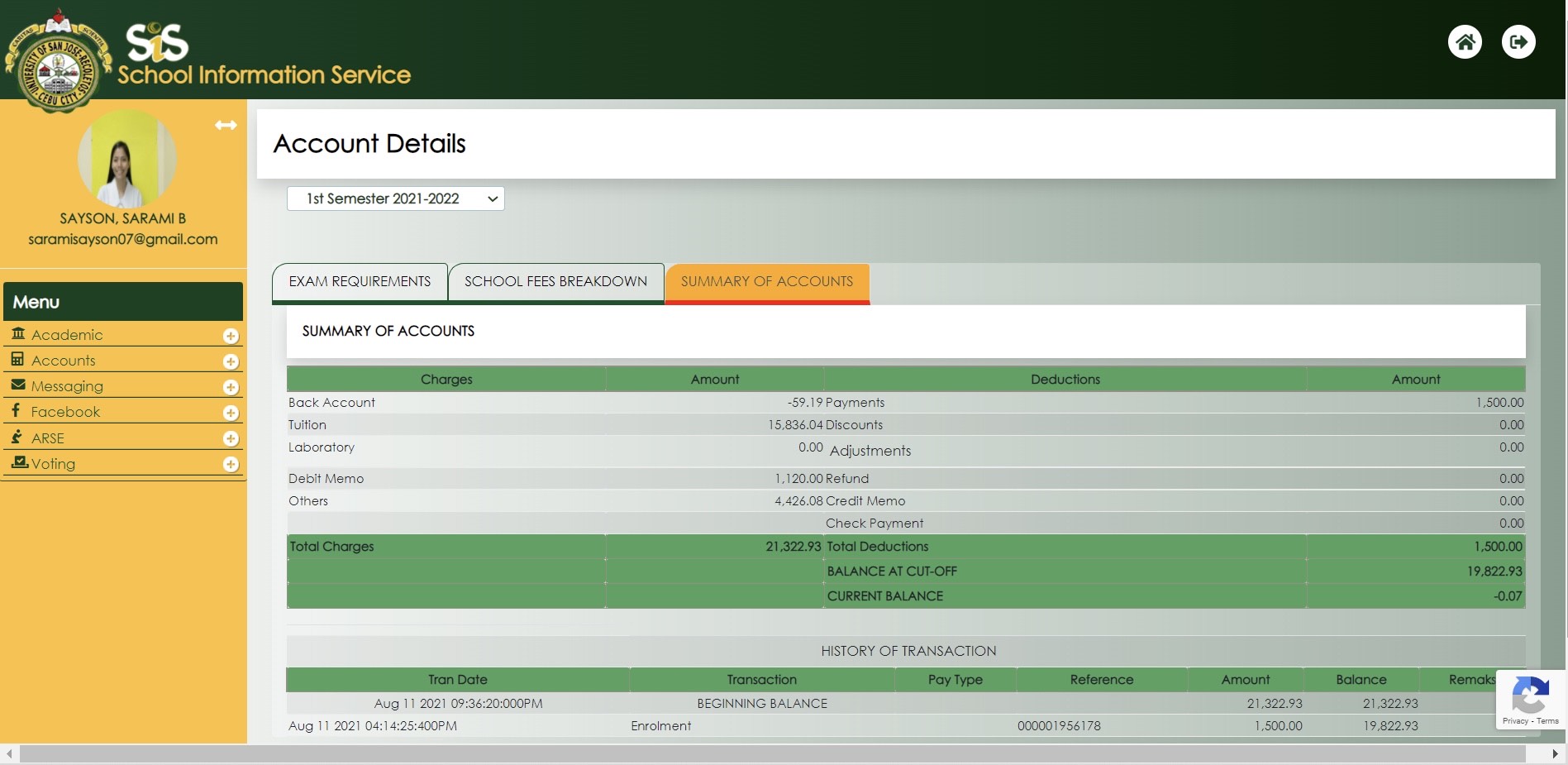The width and height of the screenshot is (1568, 765).
Task: Expand the Voting menu plus button
Action: coord(231,465)
